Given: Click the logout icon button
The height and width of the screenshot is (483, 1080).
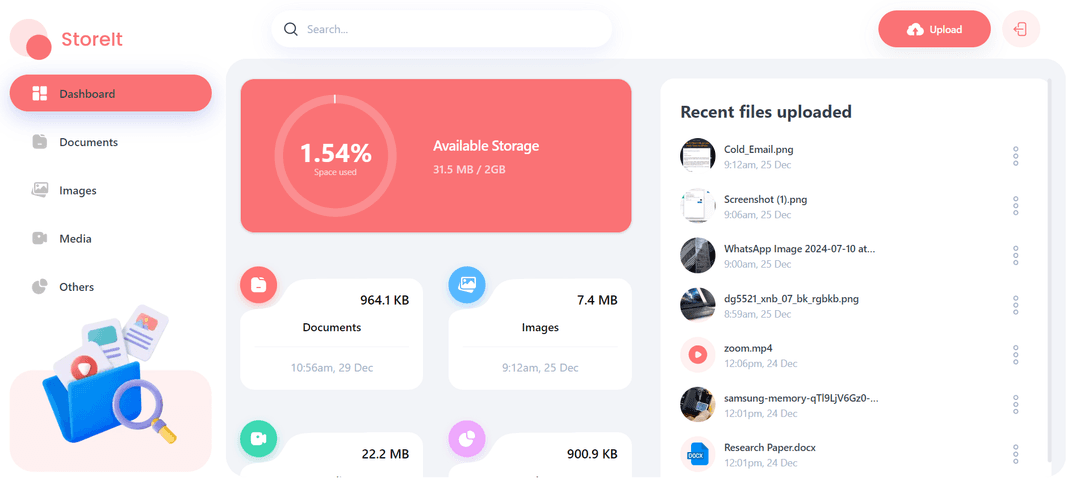Looking at the screenshot, I should (x=1020, y=29).
